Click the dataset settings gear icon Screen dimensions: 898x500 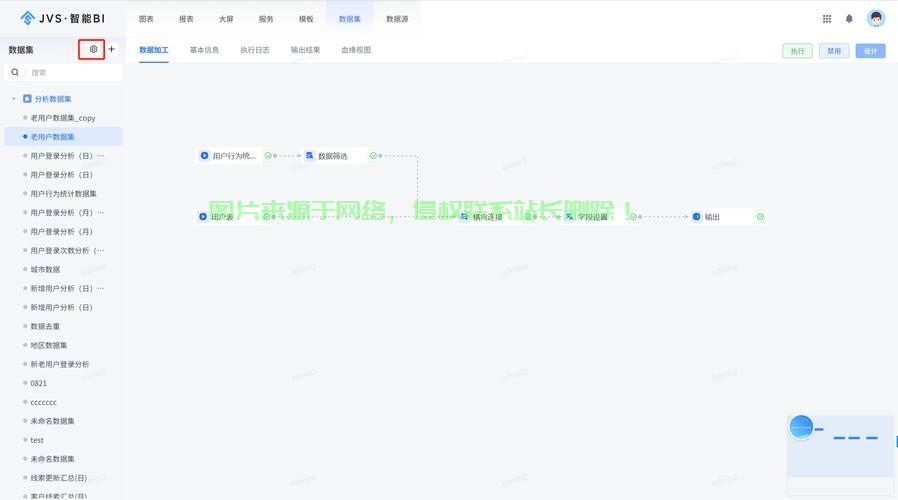pos(93,49)
